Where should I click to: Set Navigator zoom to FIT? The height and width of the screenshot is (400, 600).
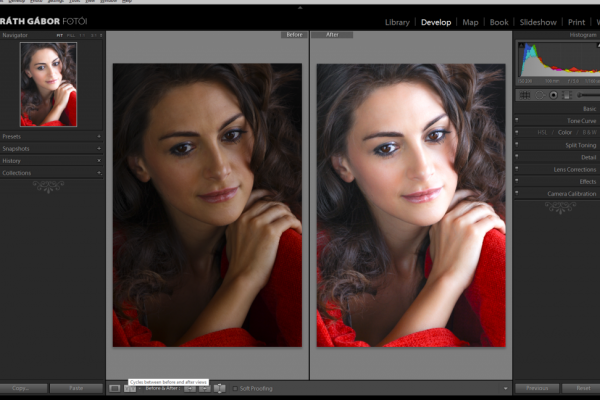point(60,36)
